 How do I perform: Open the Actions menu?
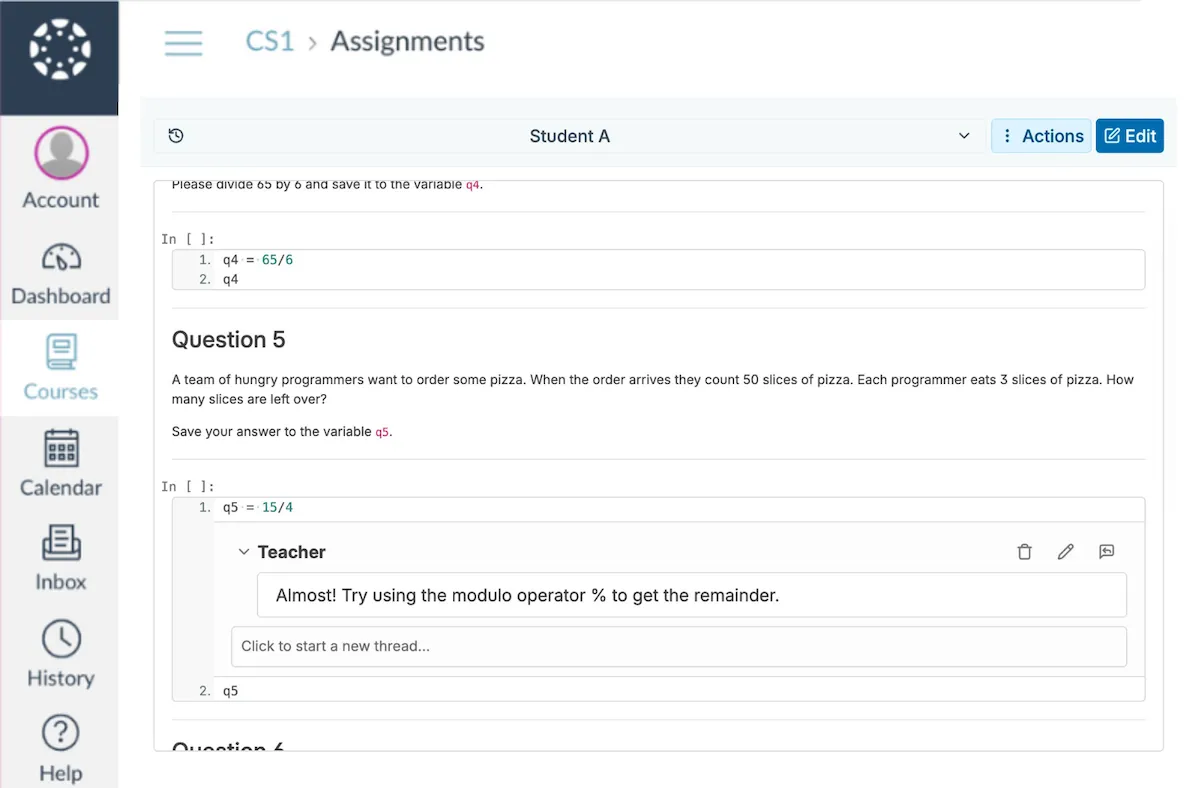tap(1041, 135)
